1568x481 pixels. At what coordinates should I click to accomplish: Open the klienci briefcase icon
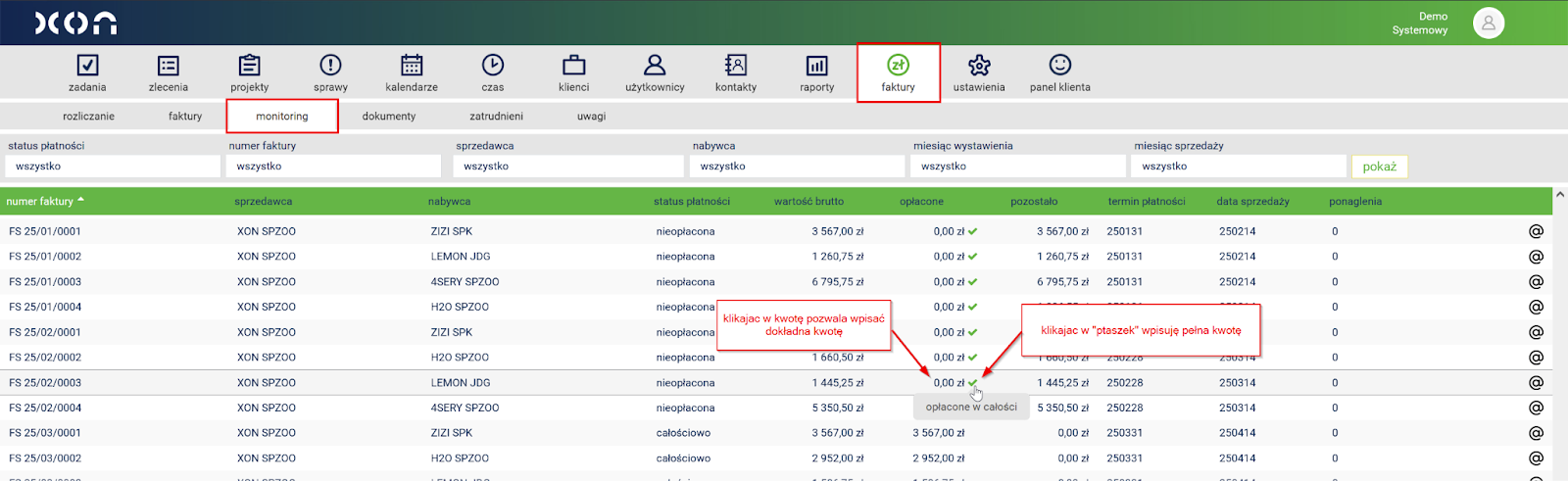574,66
